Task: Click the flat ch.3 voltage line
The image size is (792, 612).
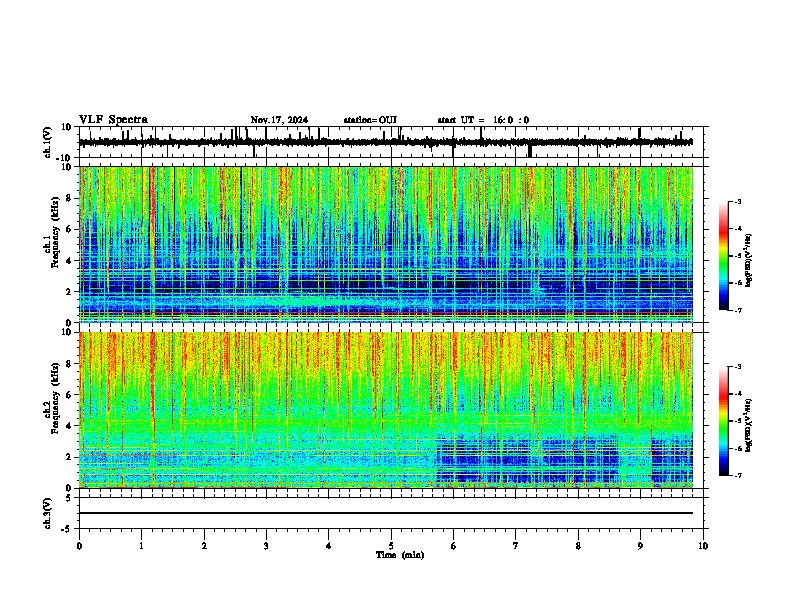Action: pyautogui.click(x=386, y=513)
